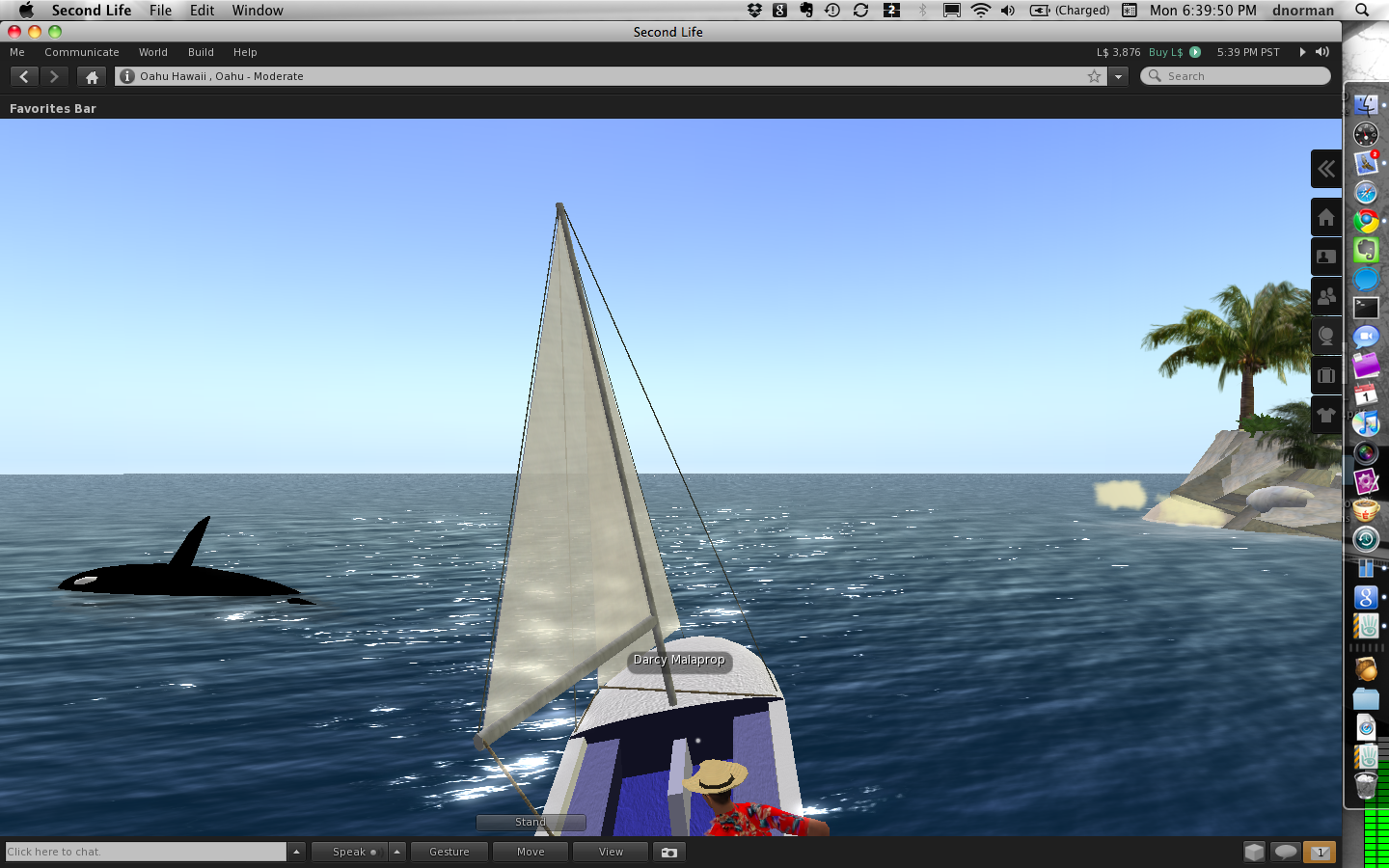Viewport: 1389px width, 868px height.
Task: Open the Inventory suitcase sidebar tab
Action: point(1326,375)
